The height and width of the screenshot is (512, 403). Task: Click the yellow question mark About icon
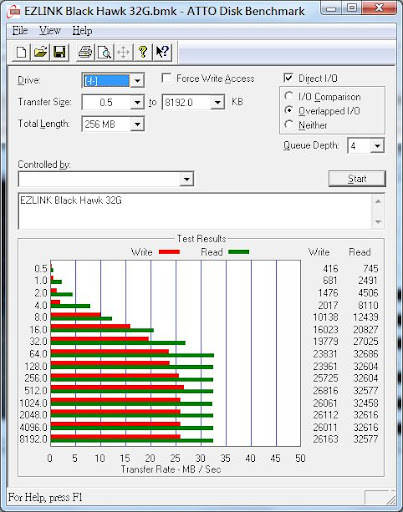coord(143,52)
